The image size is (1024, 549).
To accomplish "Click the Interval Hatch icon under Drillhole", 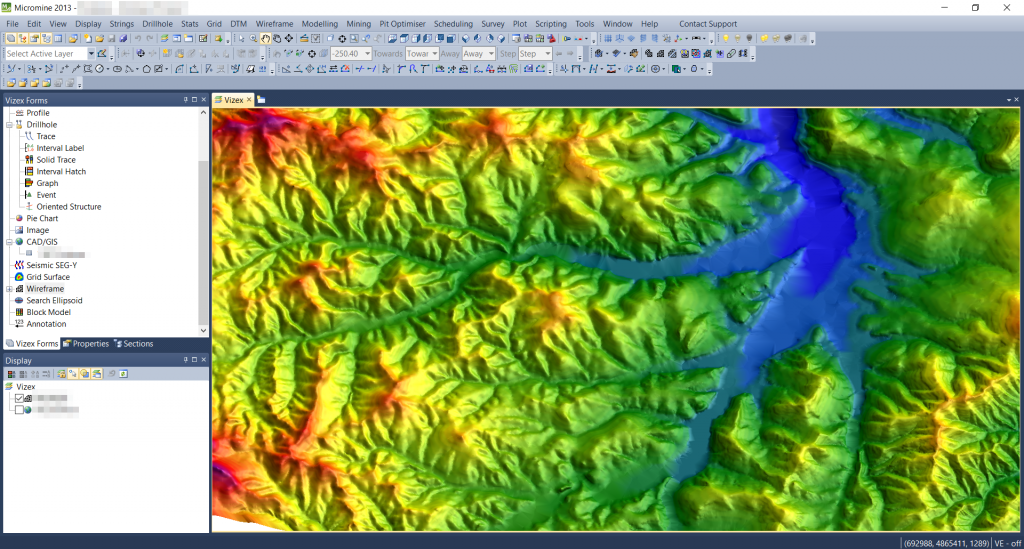I will [28, 172].
